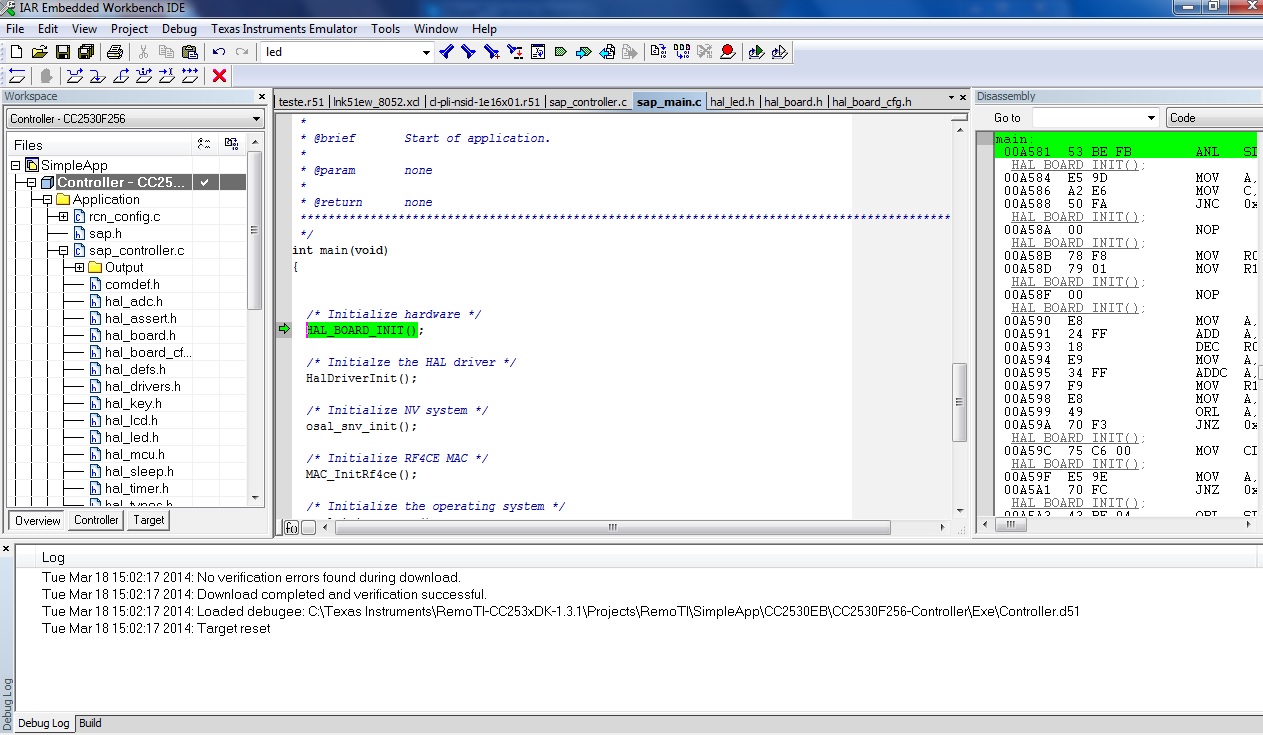
Task: Select hal_sleep.h in the file tree
Action: [139, 471]
